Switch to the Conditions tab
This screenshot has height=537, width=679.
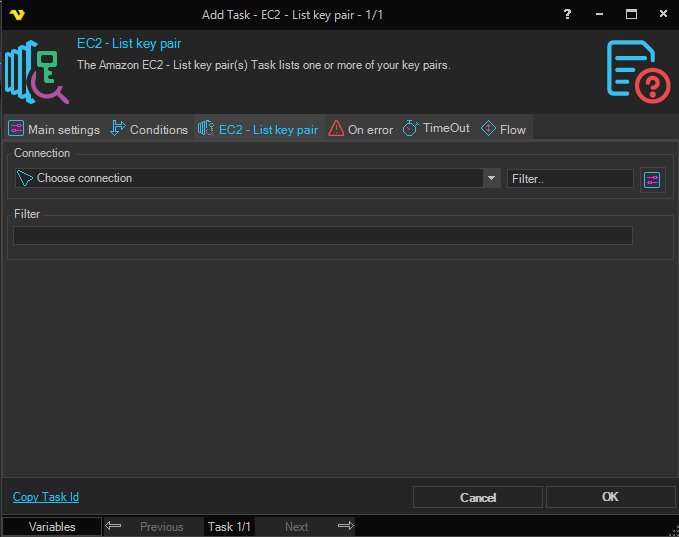pos(149,129)
